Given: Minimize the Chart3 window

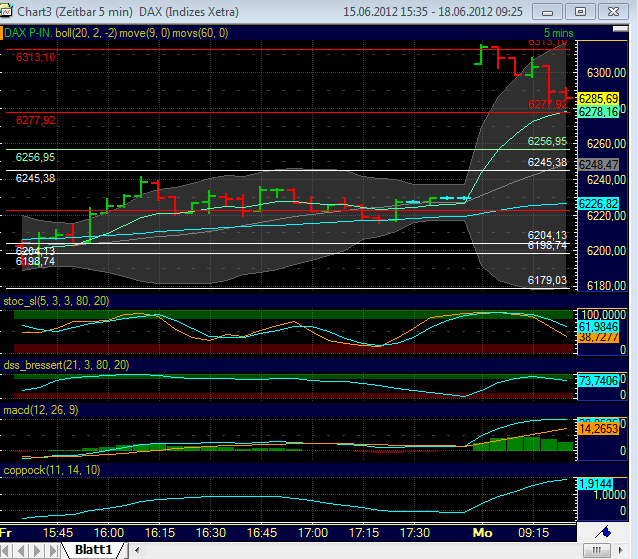Looking at the screenshot, I should (x=547, y=12).
